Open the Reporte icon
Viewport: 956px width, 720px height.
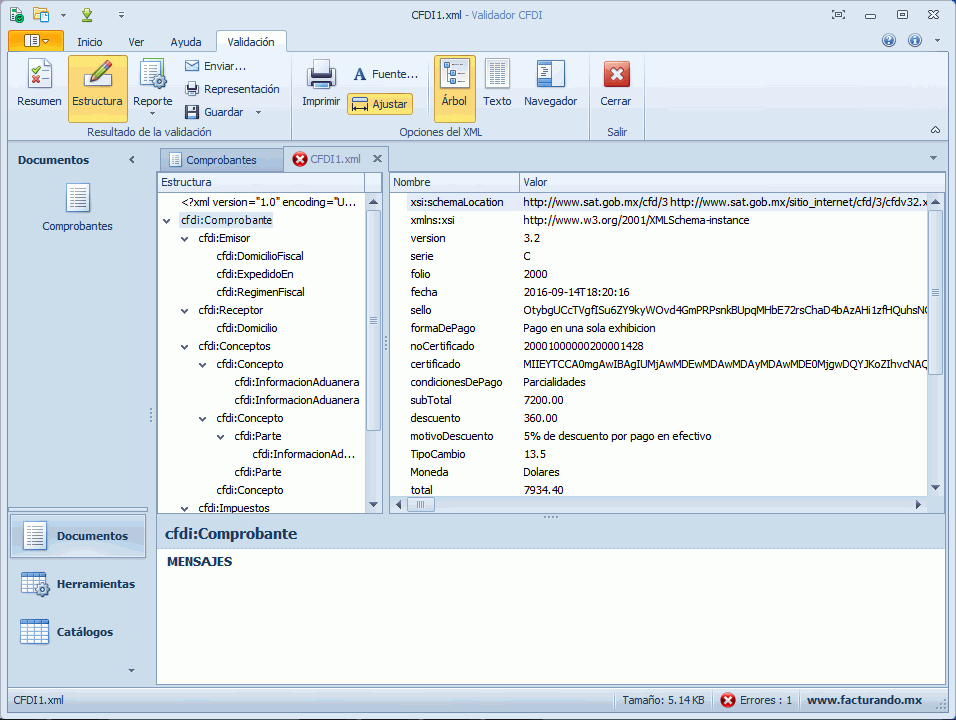click(152, 76)
